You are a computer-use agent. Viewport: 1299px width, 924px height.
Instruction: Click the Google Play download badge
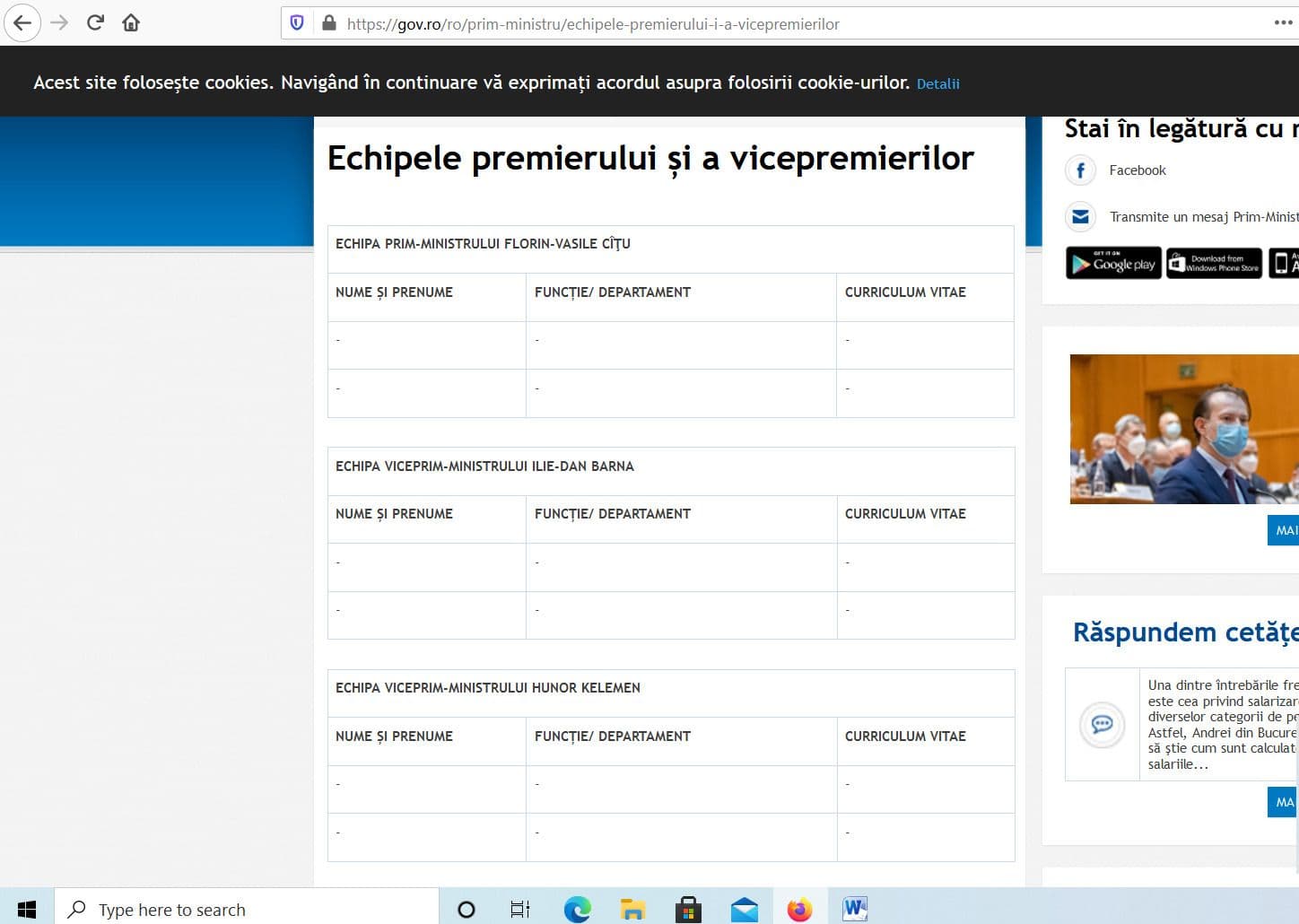click(1113, 264)
